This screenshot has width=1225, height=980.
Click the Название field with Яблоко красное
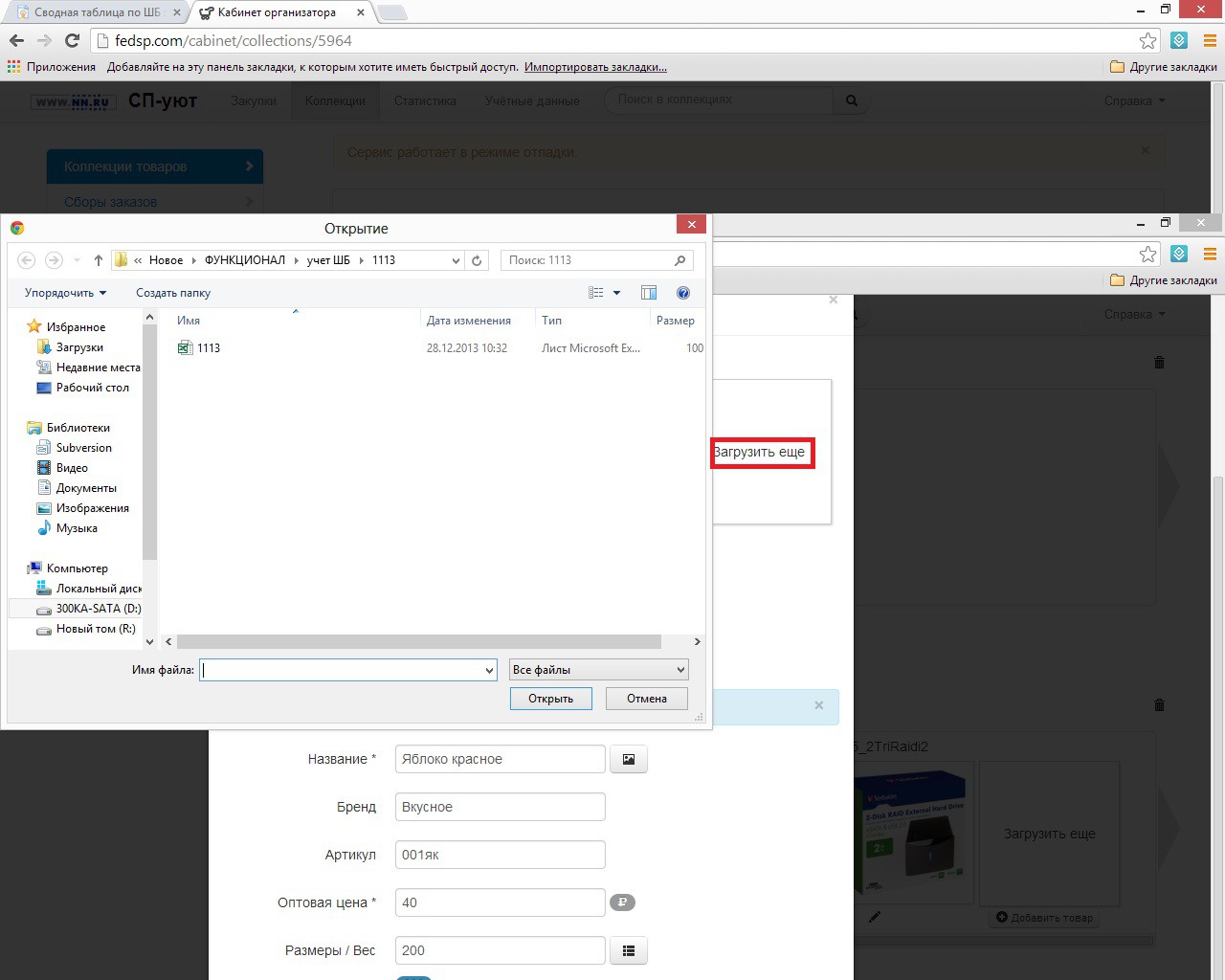coord(501,759)
